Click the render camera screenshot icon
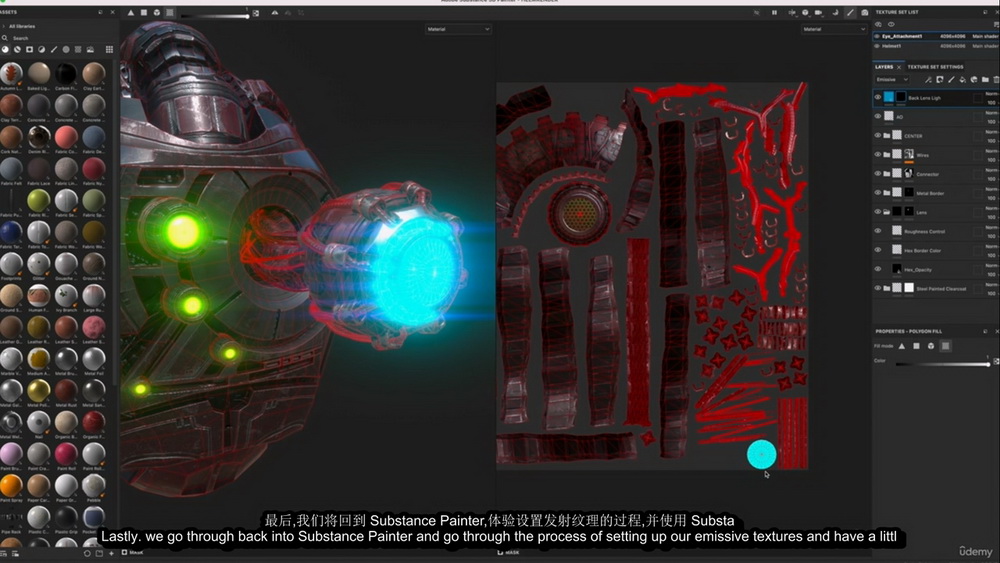The image size is (1000, 563). (865, 13)
